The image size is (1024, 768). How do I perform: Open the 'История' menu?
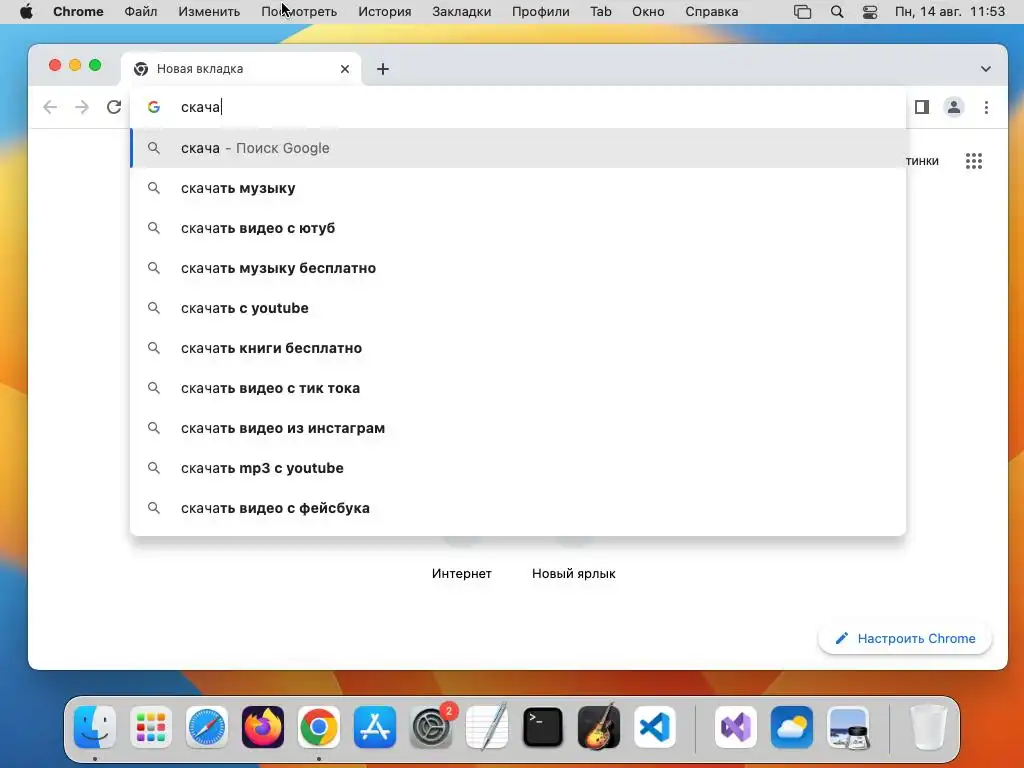pos(385,12)
